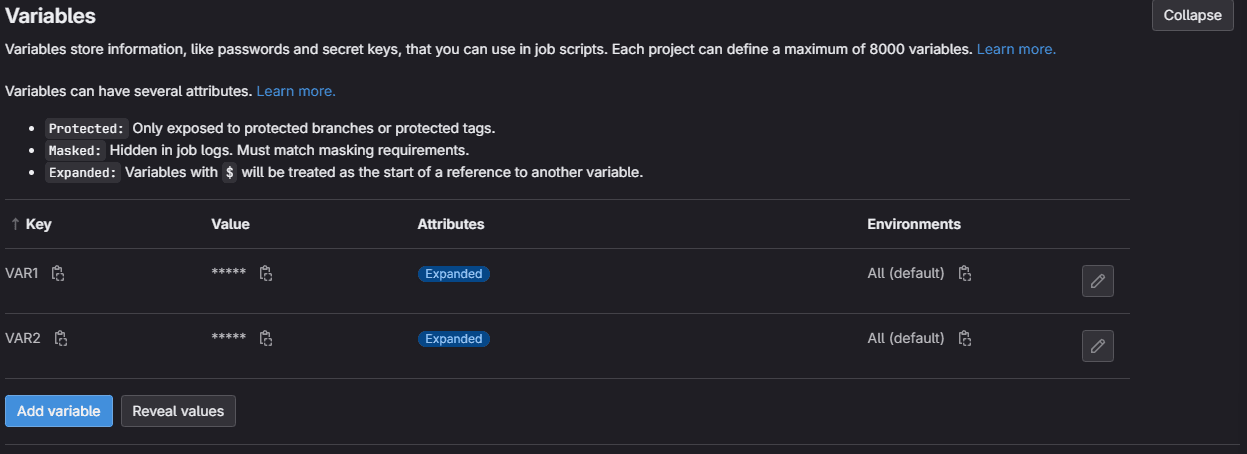Copy the VAR2 masked value
This screenshot has width=1247, height=454.
266,338
